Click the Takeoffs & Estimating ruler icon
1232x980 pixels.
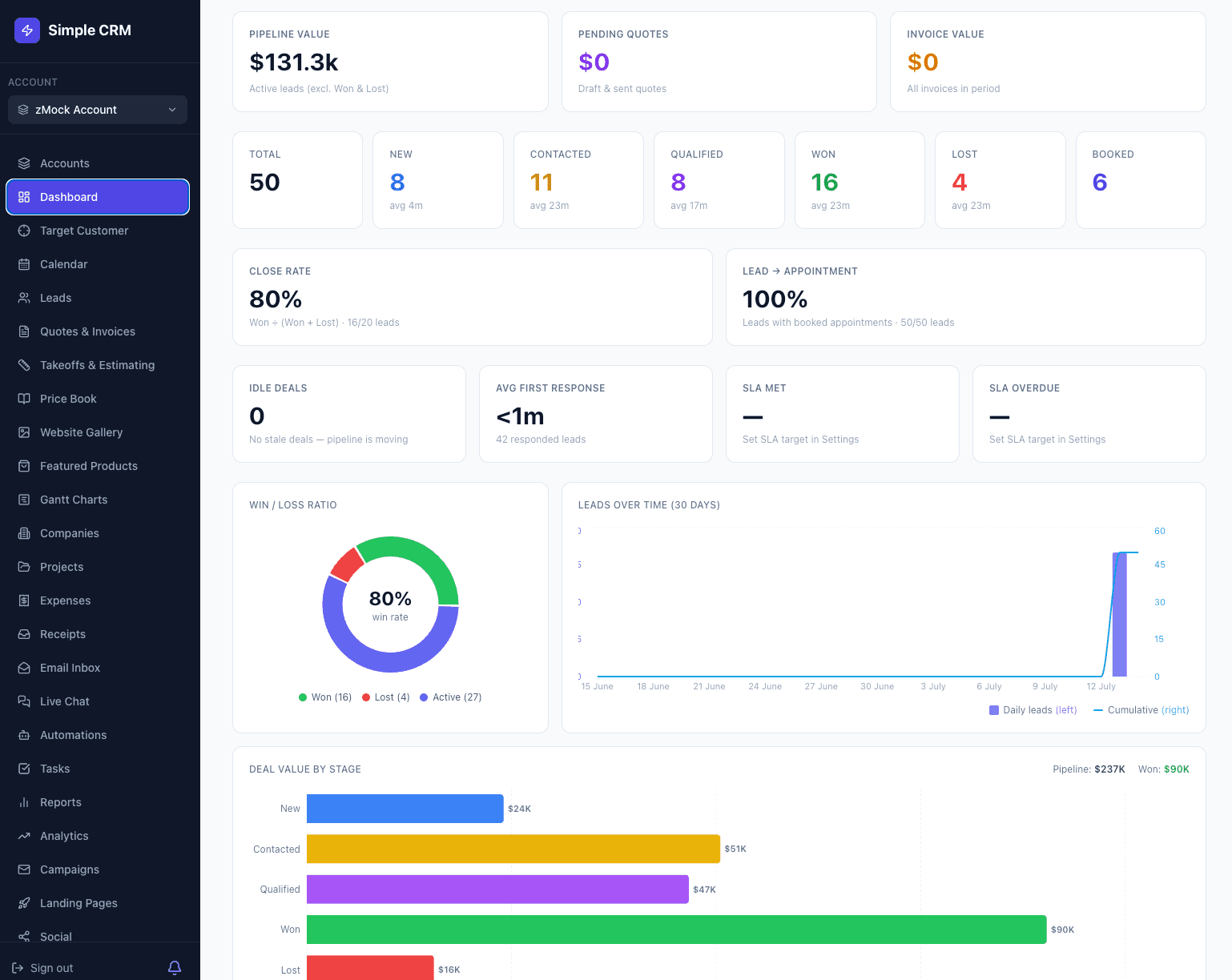click(24, 365)
